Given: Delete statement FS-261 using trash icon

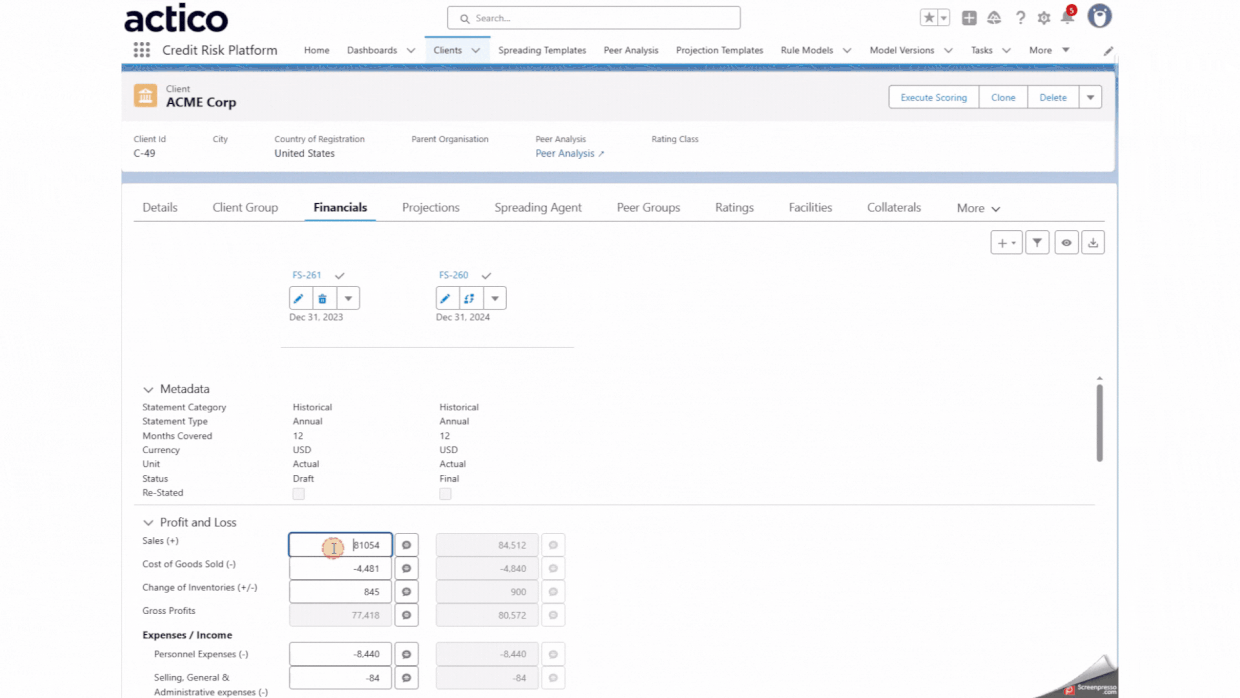Looking at the screenshot, I should 322,298.
